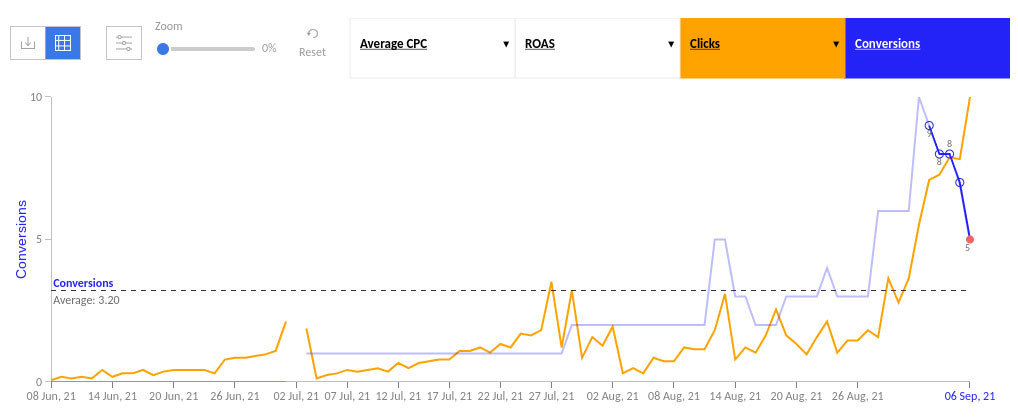
Task: Toggle the table grid view icon
Action: point(63,43)
